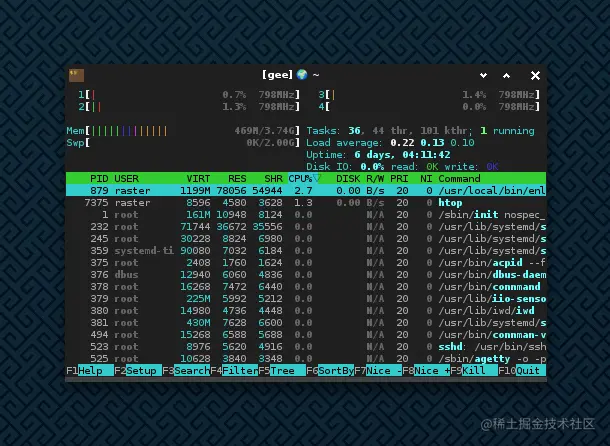Screen dimensions: 610x446
Task: Sort by the PRI column header
Action: (399, 178)
